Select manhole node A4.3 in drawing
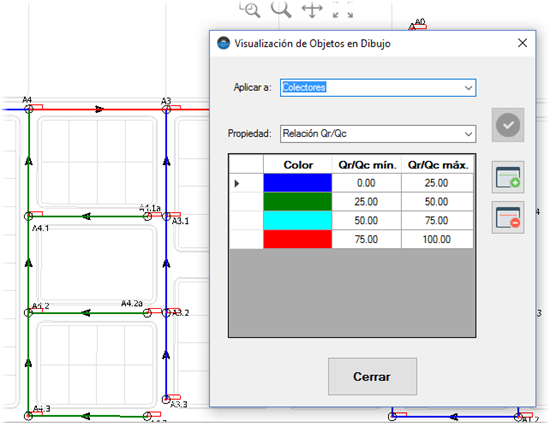 tap(28, 416)
